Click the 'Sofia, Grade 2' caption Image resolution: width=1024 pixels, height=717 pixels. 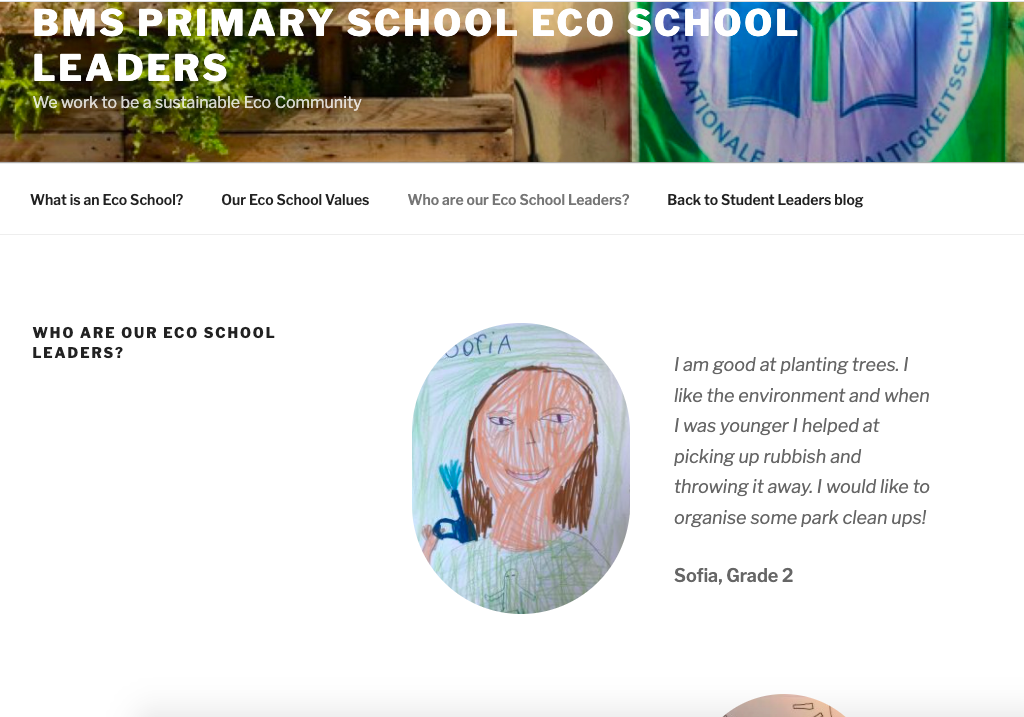click(733, 575)
